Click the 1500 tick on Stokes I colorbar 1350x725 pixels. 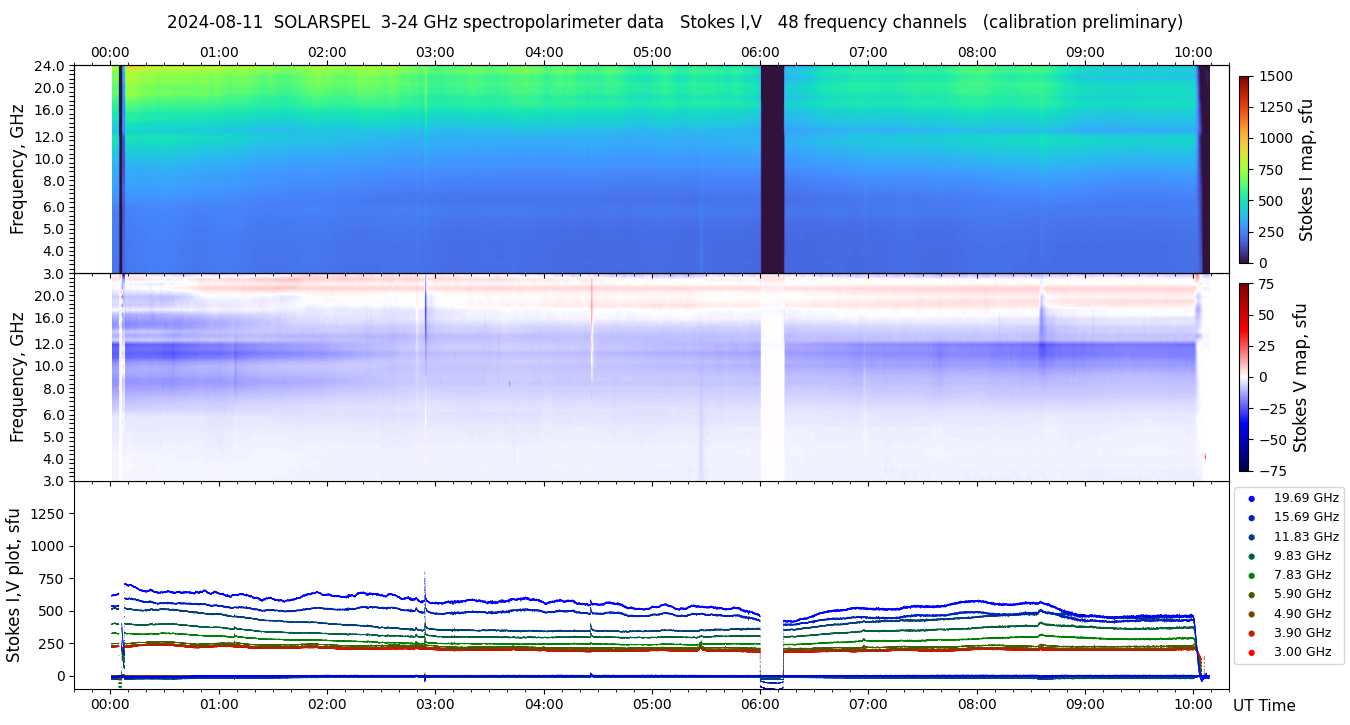[x=1277, y=76]
